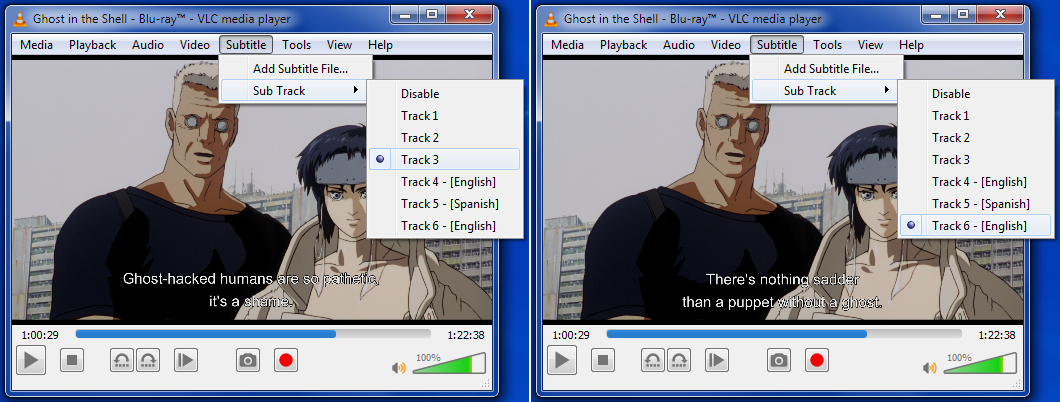Click seek progress bar in left window

[253, 334]
